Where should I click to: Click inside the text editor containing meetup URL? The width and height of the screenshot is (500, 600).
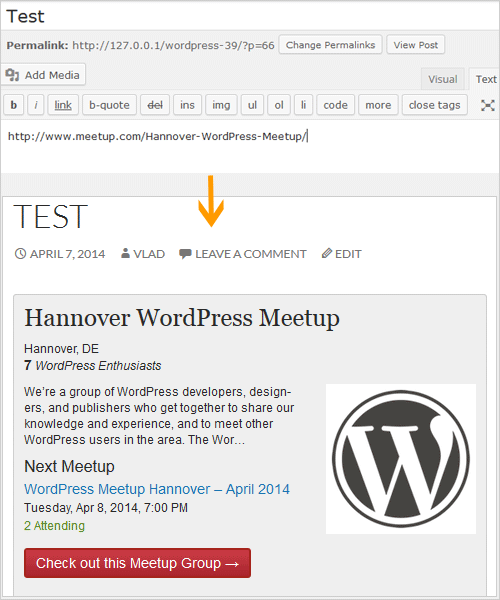click(x=250, y=146)
